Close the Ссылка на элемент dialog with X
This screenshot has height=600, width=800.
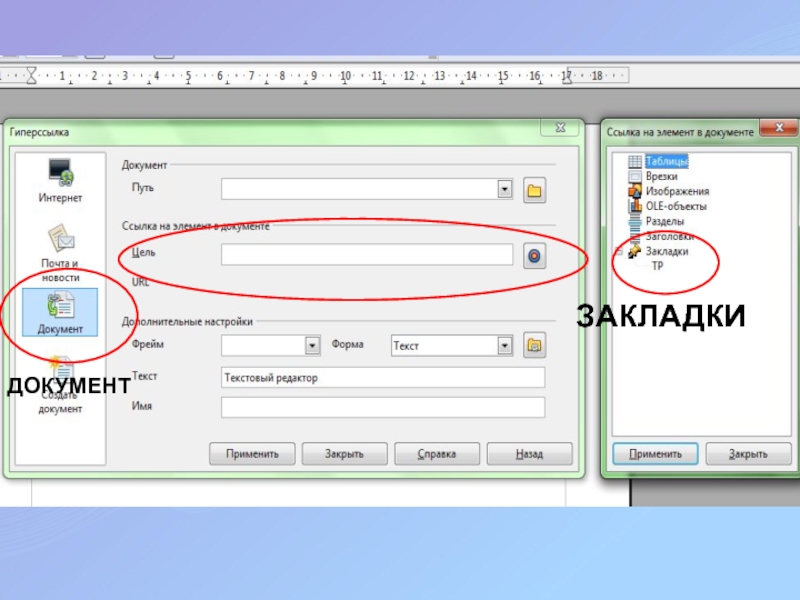tap(779, 128)
